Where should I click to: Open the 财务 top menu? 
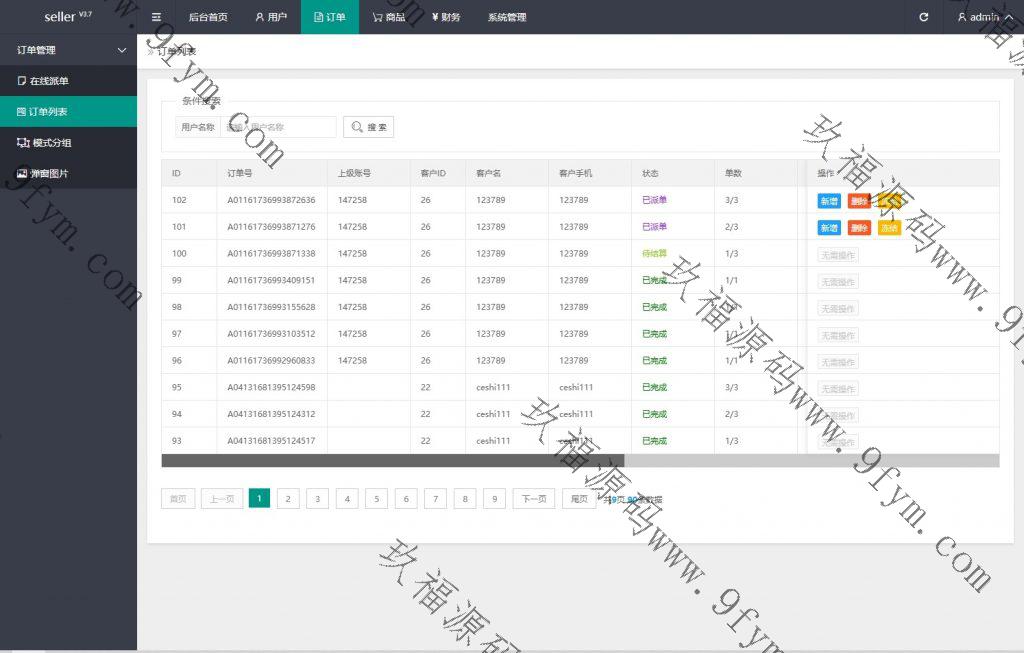[446, 17]
